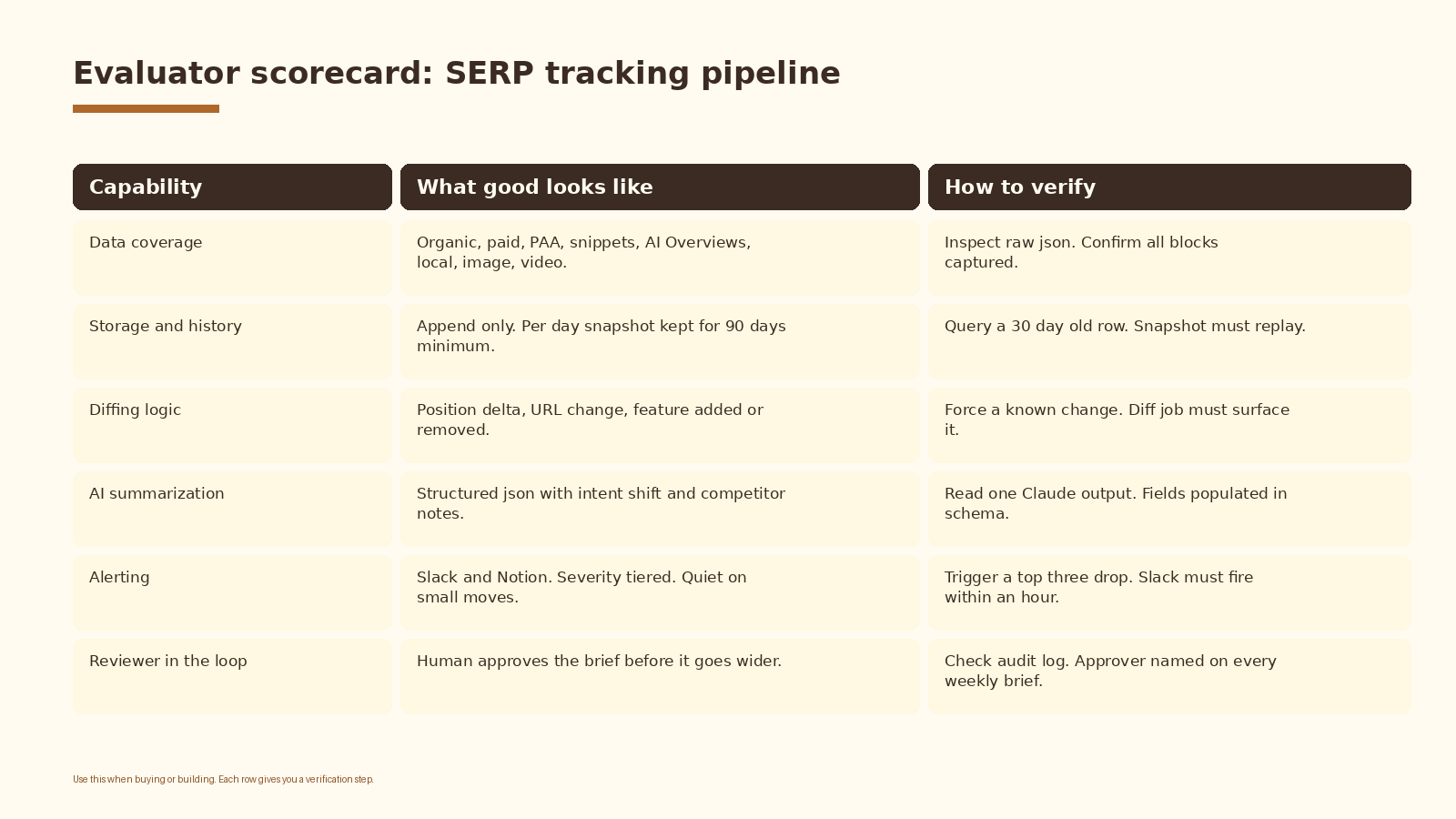Select the AI summarization cell
This screenshot has width=1456, height=819.
click(x=232, y=509)
